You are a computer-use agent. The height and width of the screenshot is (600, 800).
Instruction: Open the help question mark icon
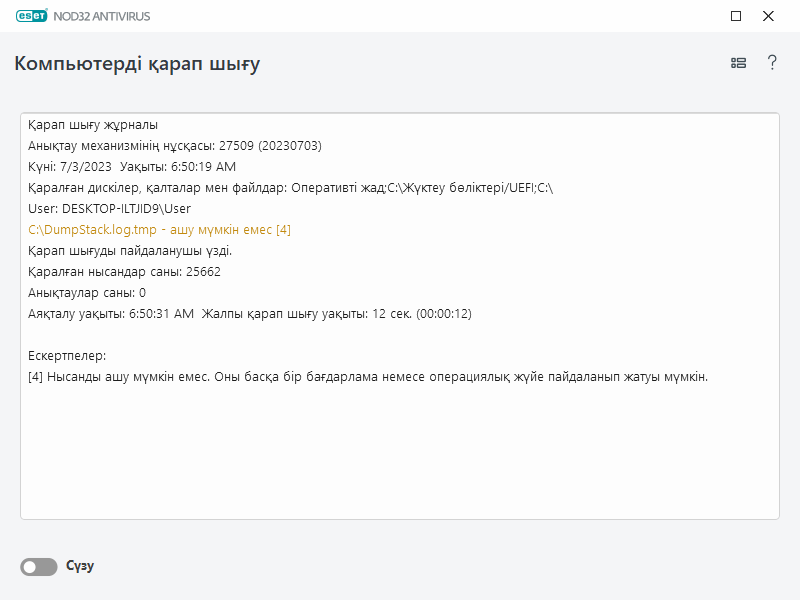[x=772, y=63]
